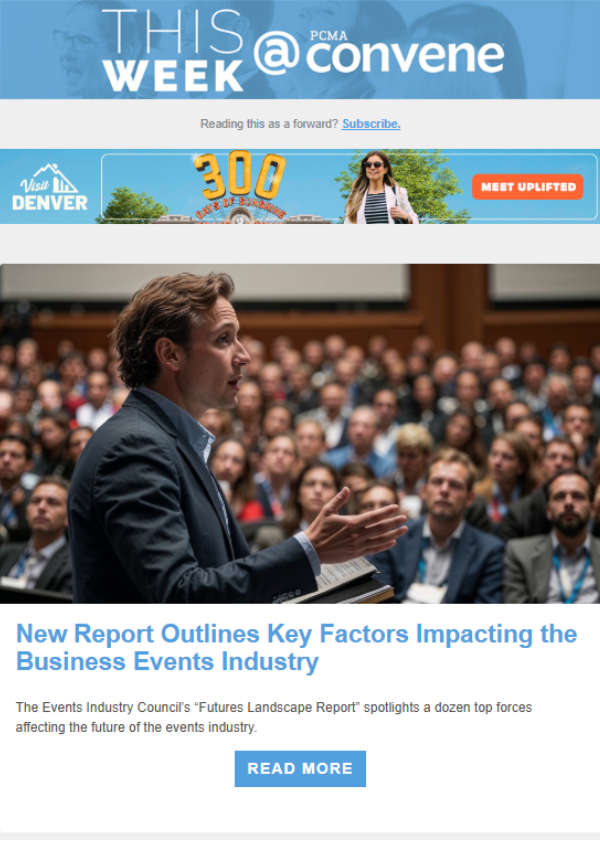Select the Reading this as a forward text

269,124
